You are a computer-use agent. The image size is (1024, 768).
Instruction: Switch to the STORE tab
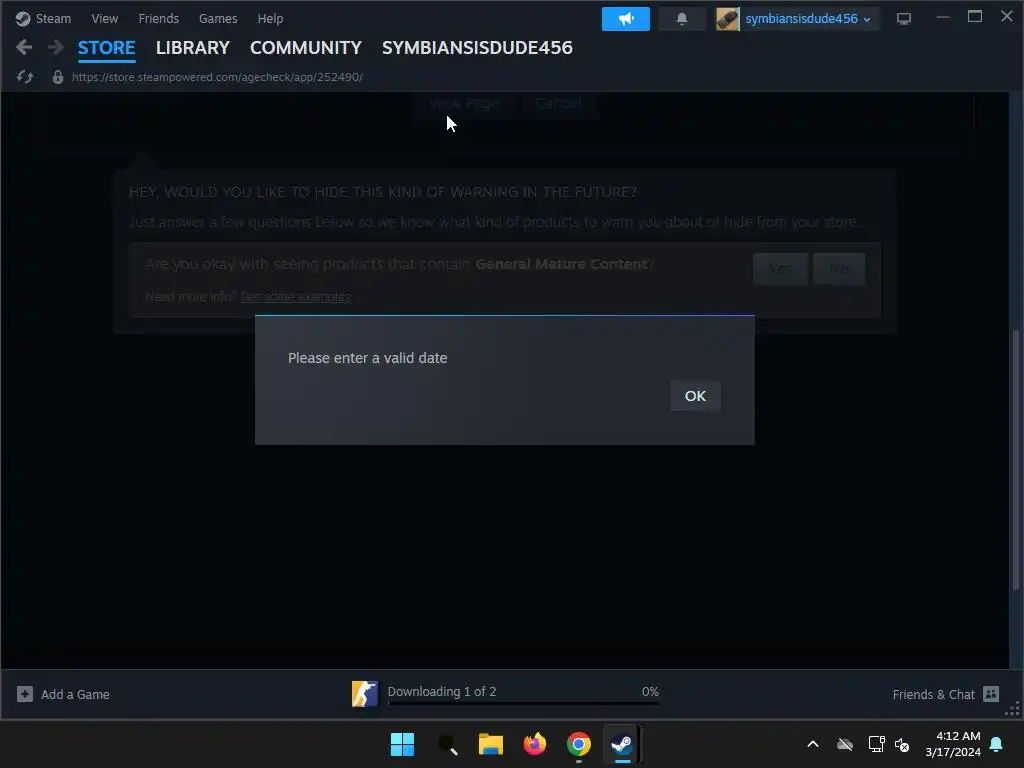[106, 48]
